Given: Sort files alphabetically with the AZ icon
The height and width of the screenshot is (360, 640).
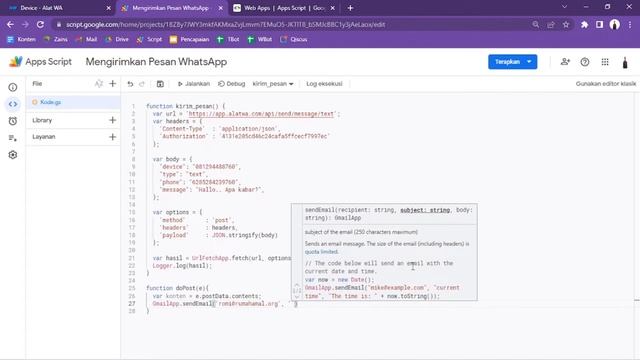Looking at the screenshot, I should point(99,84).
